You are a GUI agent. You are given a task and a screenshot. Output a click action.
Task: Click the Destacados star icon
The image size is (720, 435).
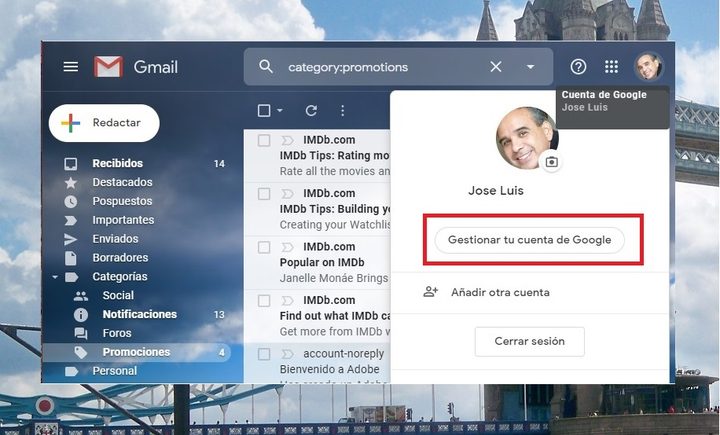[x=71, y=183]
